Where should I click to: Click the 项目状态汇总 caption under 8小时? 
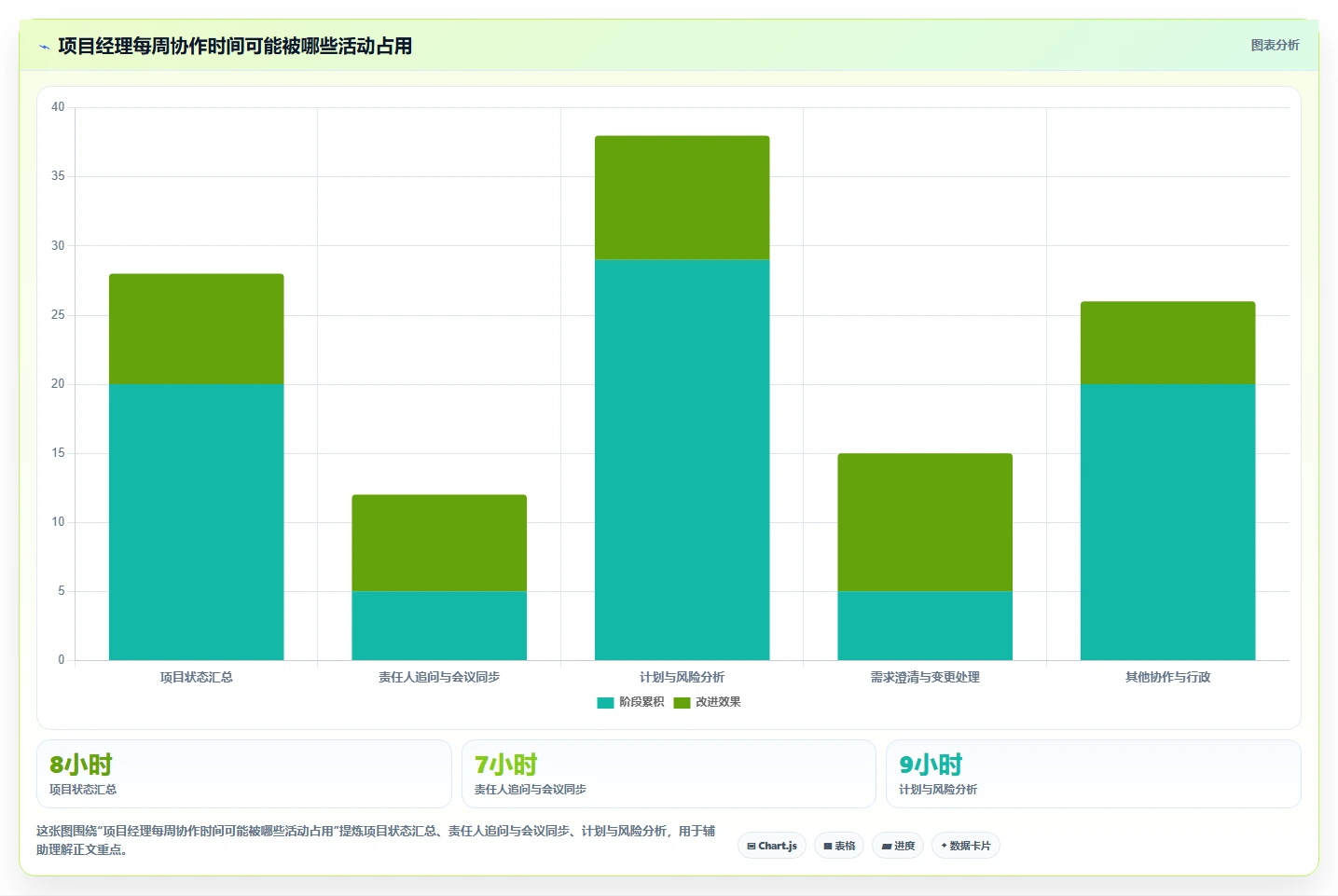[x=83, y=789]
